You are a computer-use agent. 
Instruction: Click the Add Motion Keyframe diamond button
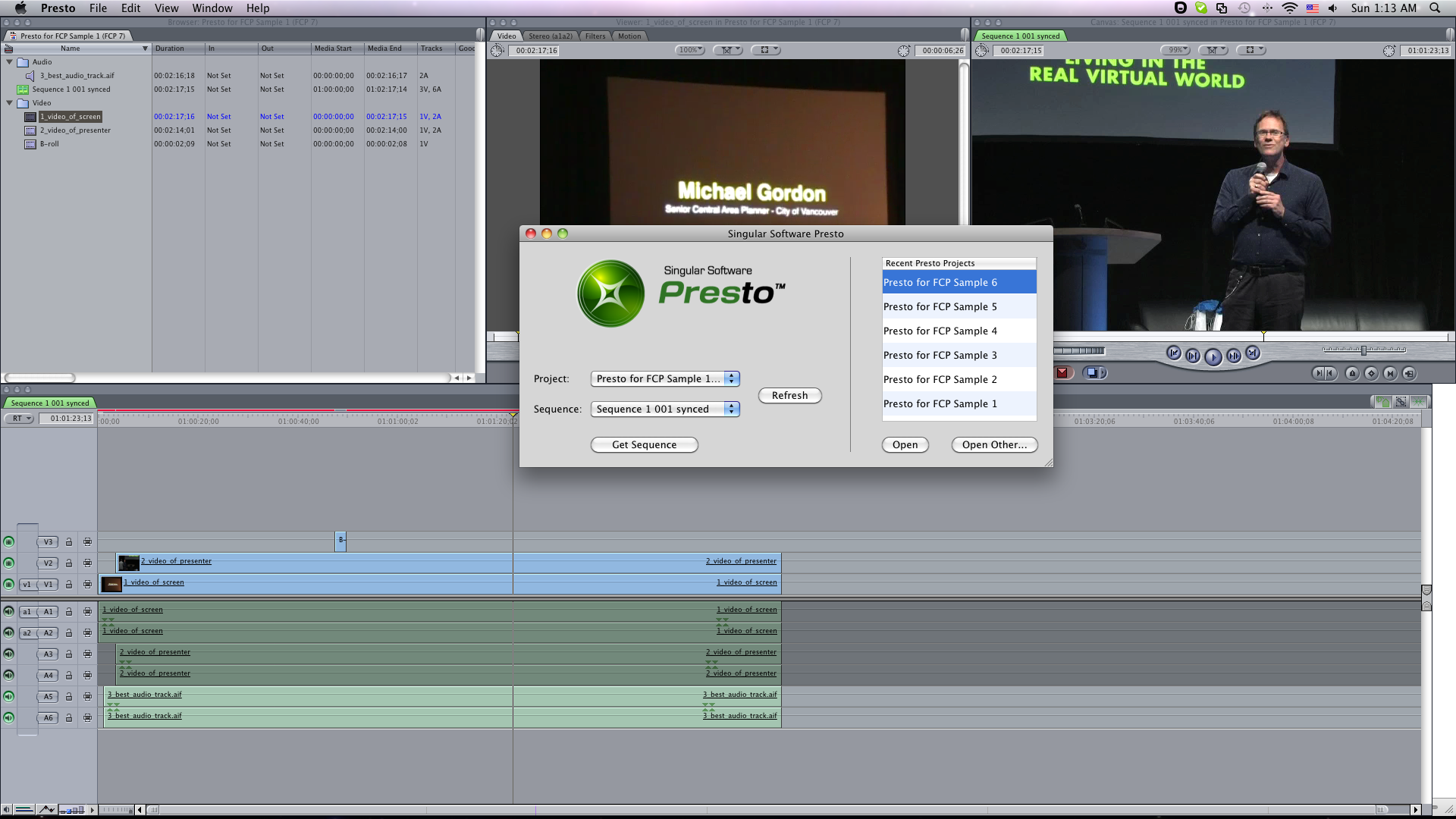tap(1371, 373)
